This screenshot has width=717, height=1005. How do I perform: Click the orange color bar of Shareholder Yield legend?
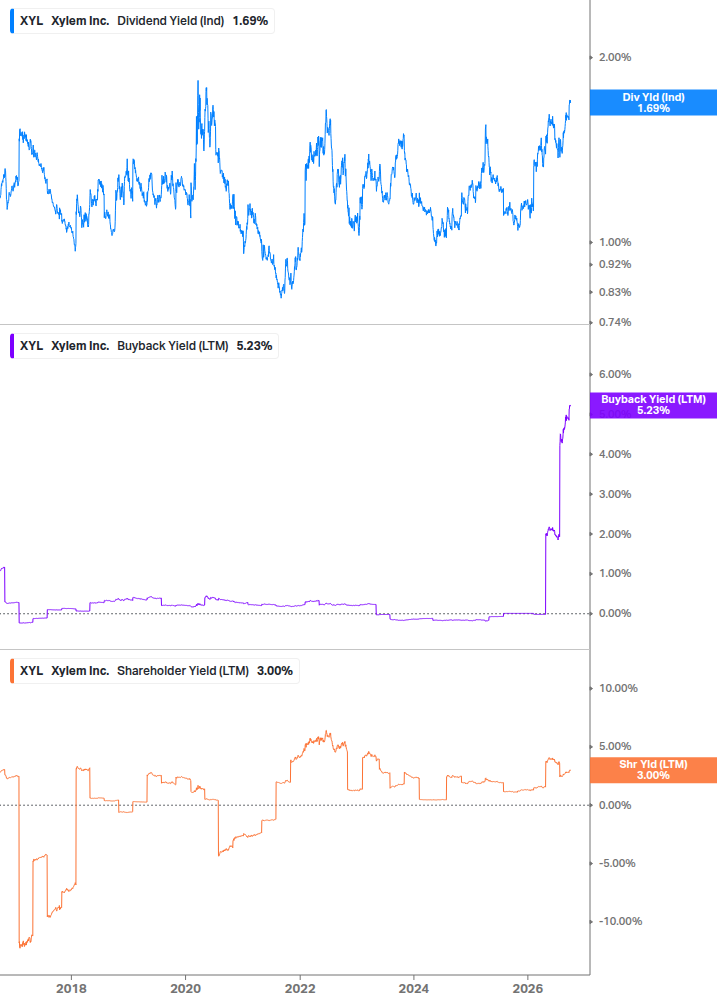pyautogui.click(x=12, y=671)
